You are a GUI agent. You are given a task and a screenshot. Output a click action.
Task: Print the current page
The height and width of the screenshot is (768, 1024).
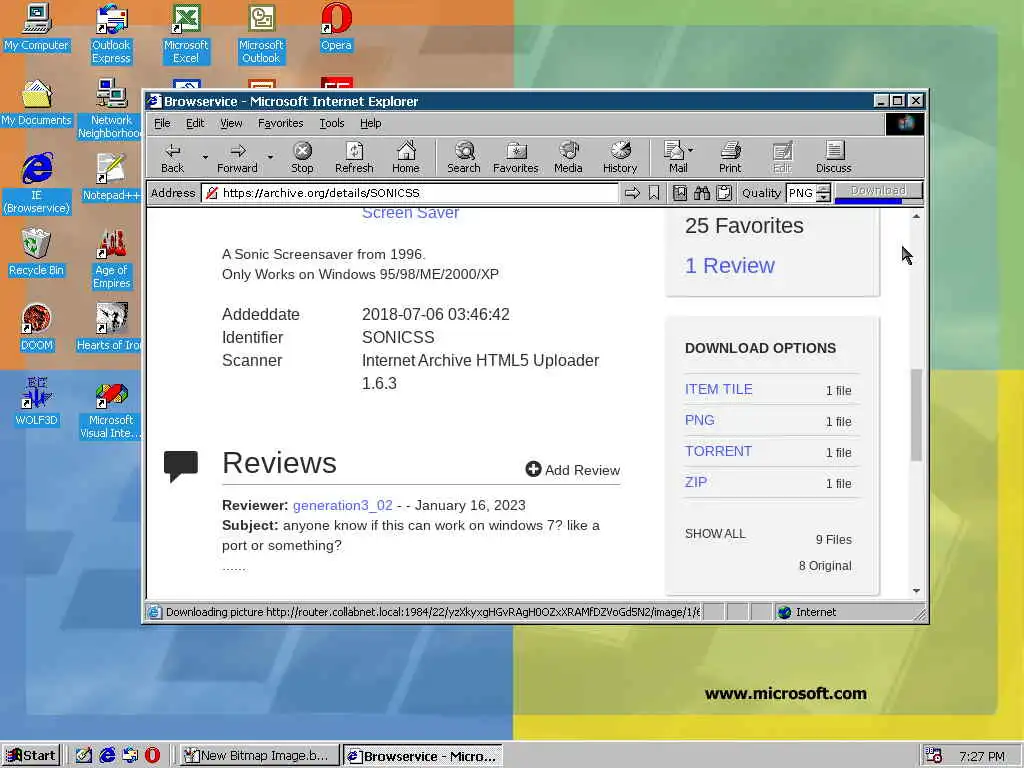click(x=730, y=157)
